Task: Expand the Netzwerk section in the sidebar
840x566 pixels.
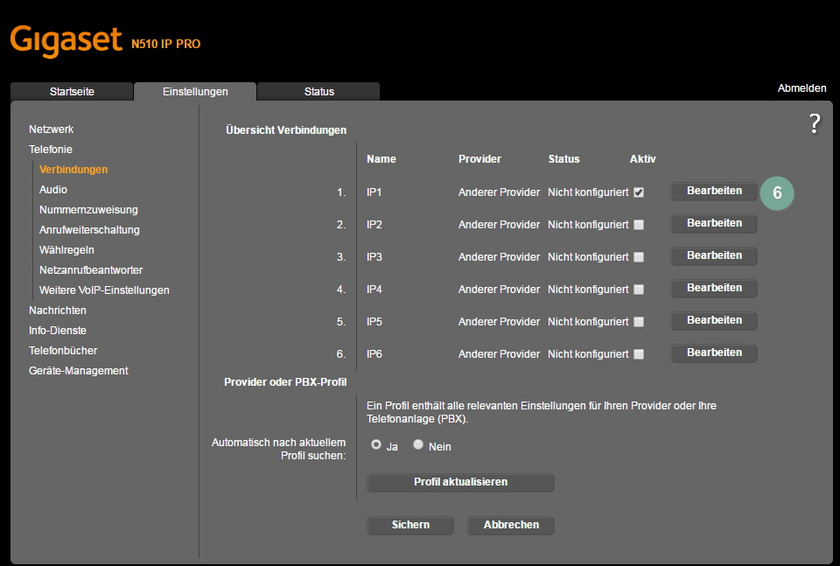Action: (51, 129)
